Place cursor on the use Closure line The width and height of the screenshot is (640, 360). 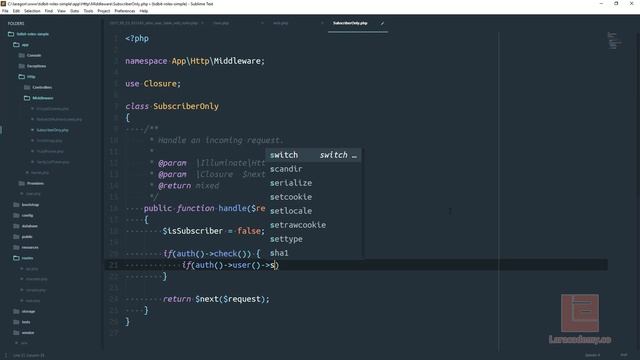(x=153, y=84)
